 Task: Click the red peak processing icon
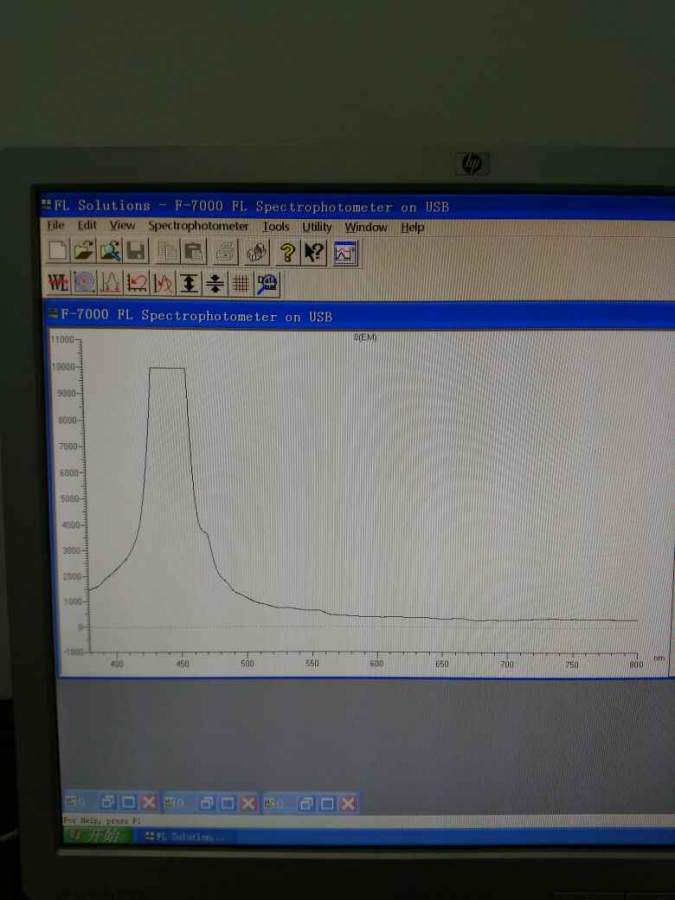(x=163, y=284)
